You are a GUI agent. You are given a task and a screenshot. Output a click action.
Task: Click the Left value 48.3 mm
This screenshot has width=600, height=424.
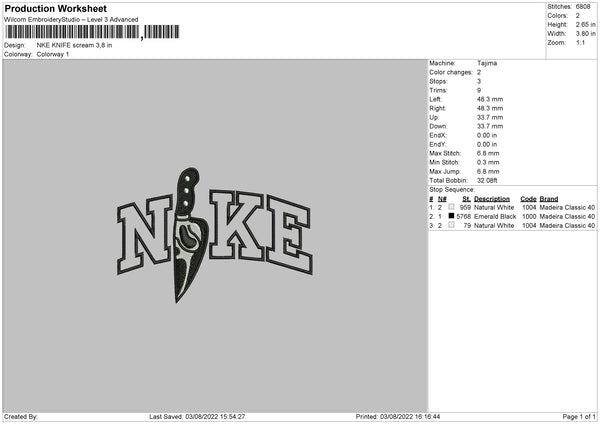tap(490, 99)
